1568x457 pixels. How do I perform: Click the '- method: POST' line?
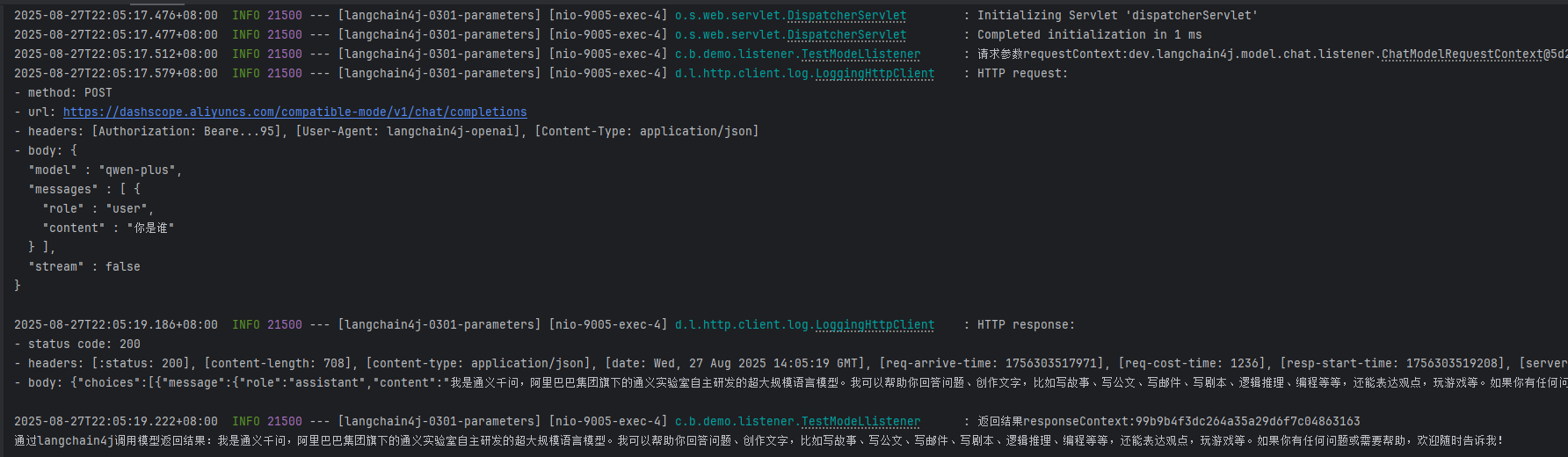coord(63,92)
